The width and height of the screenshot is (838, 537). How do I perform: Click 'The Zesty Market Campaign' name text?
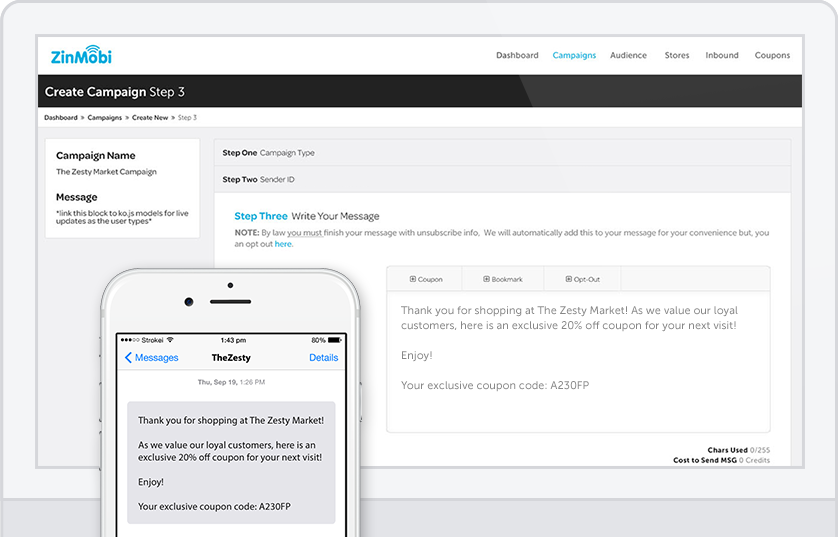[x=106, y=172]
